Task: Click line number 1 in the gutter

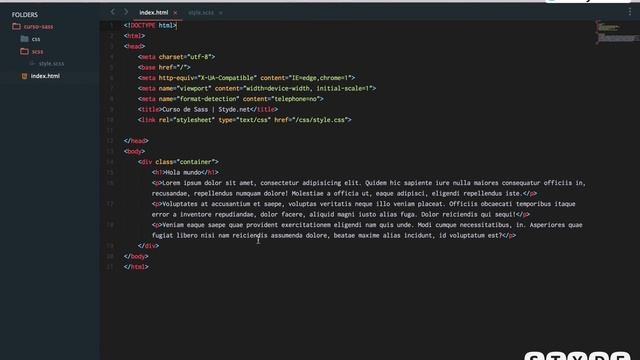Action: pyautogui.click(x=111, y=25)
